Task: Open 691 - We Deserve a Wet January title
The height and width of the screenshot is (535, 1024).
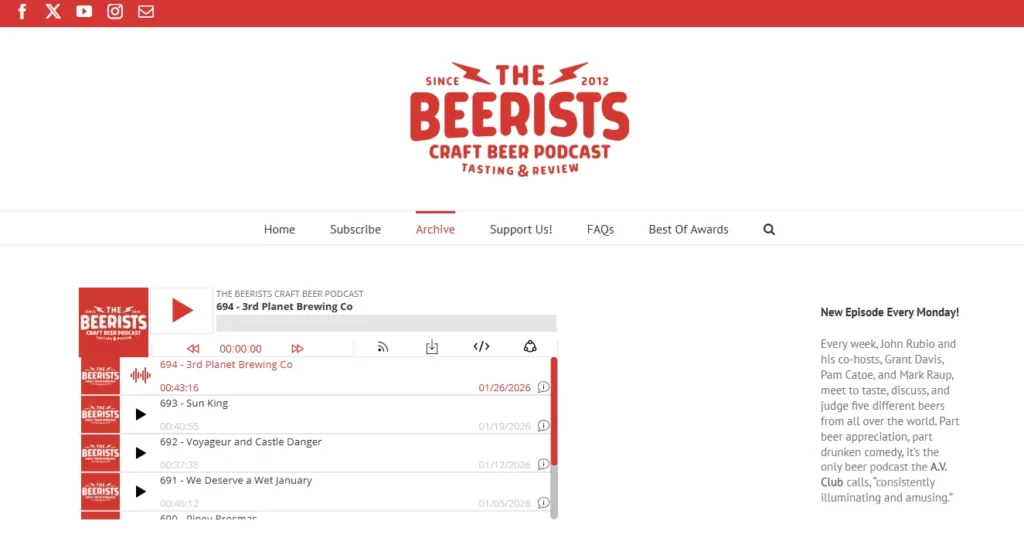Action: click(236, 480)
